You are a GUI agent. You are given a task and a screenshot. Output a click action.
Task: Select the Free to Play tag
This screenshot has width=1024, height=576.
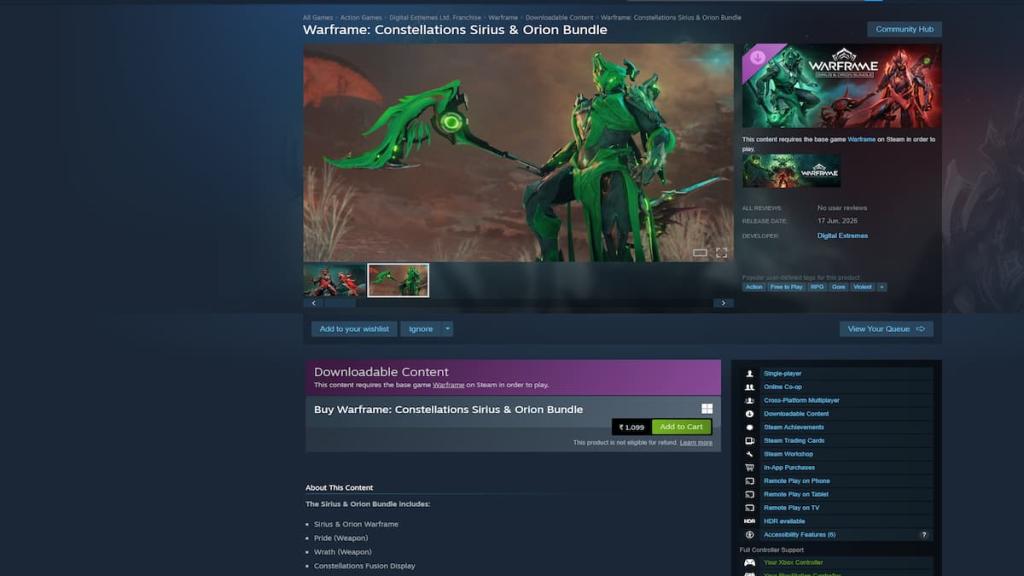pos(786,287)
